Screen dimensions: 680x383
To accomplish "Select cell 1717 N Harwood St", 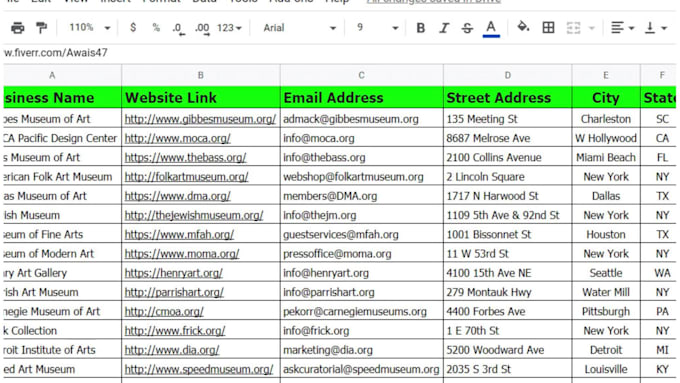I will (507, 196).
